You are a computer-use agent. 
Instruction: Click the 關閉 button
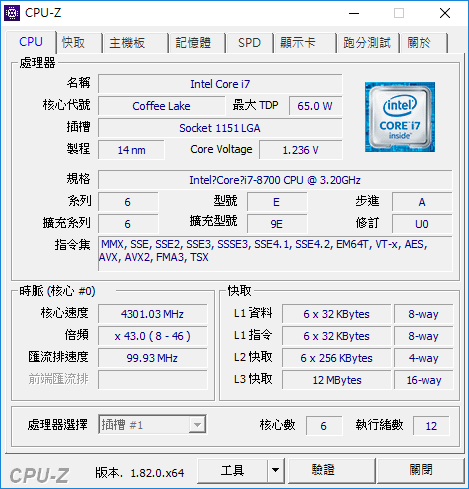pos(421,471)
